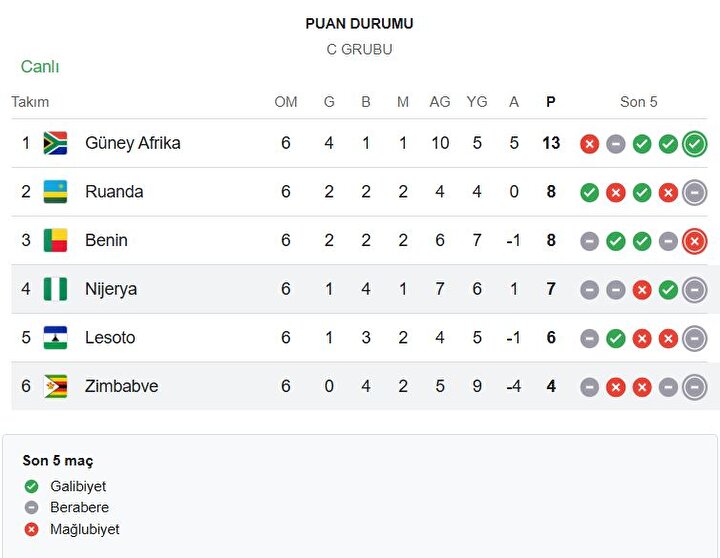The height and width of the screenshot is (558, 720).
Task: Select Benin's highlighted latest loss icon
Action: tap(694, 241)
